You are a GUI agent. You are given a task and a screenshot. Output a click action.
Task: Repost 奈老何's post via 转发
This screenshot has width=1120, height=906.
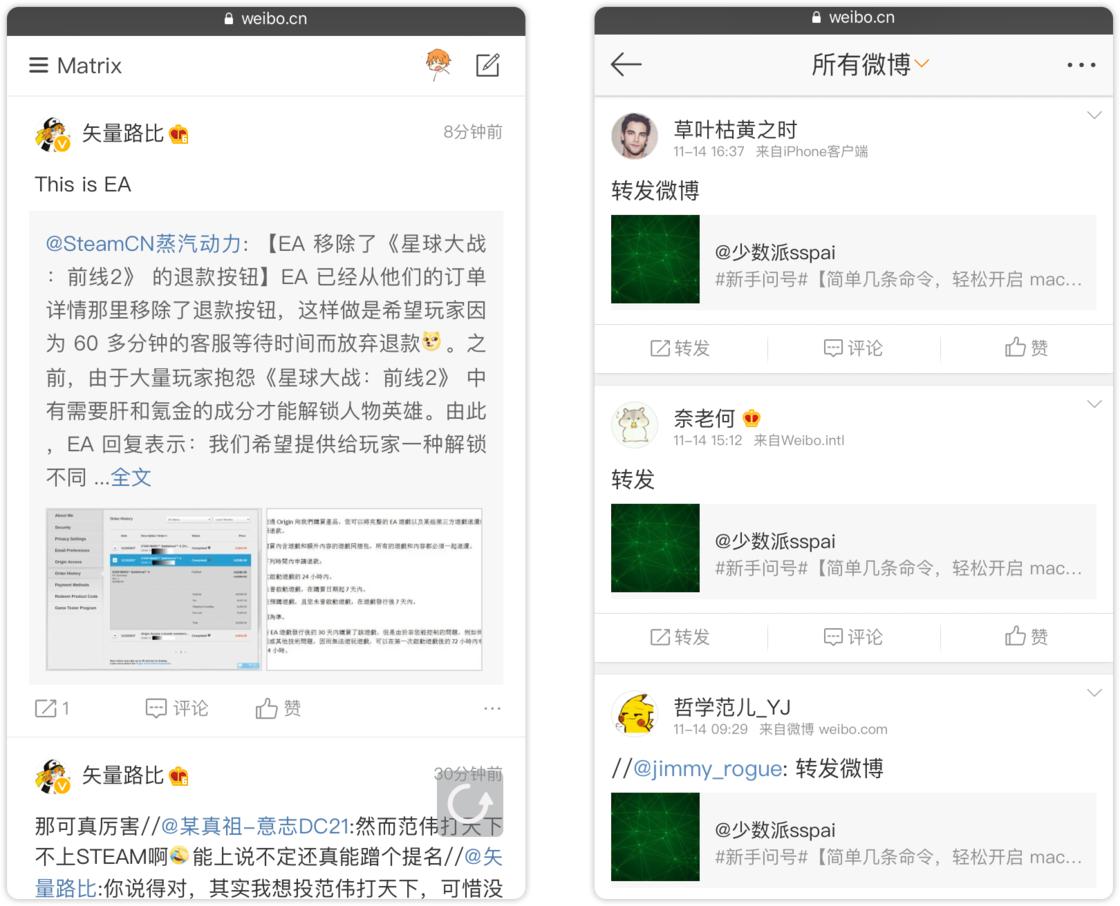click(x=680, y=637)
